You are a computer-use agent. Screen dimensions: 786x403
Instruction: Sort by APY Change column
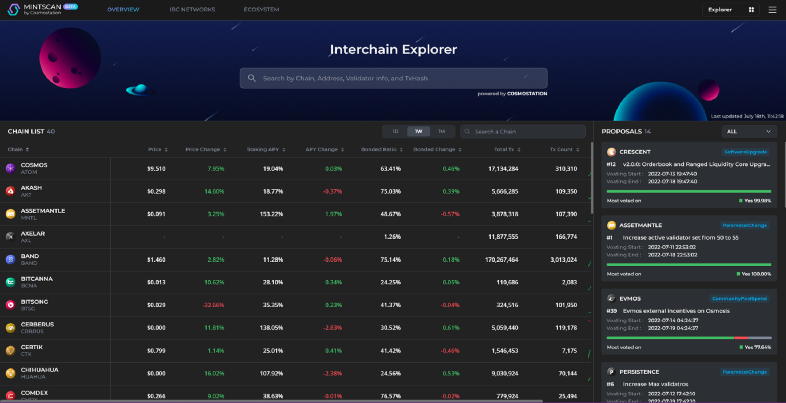click(x=325, y=149)
